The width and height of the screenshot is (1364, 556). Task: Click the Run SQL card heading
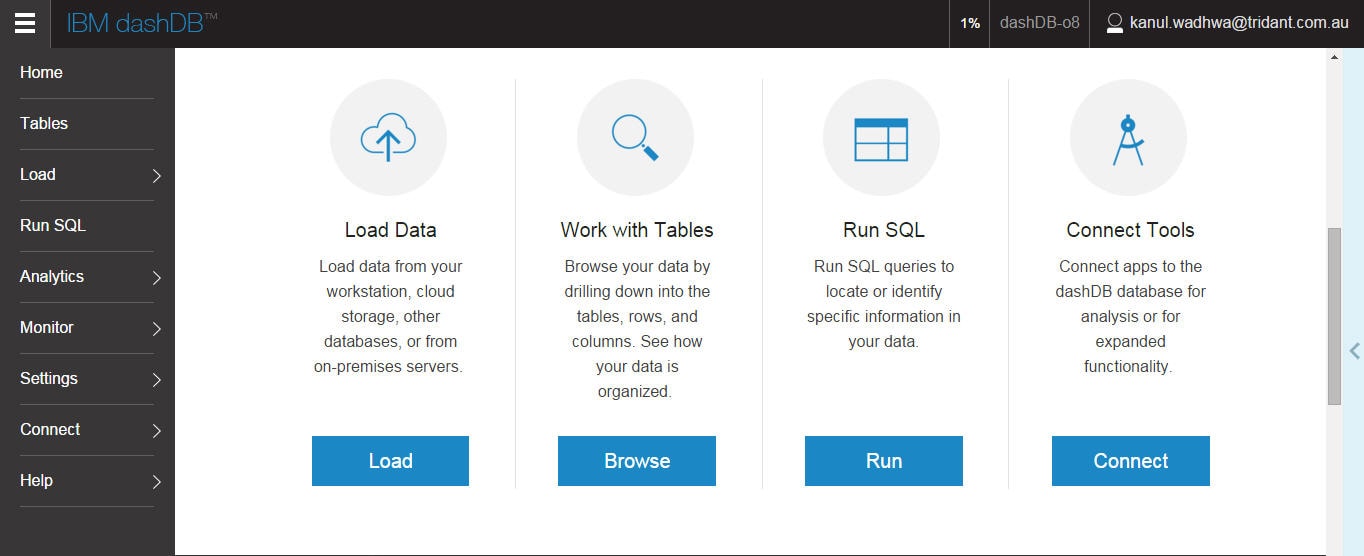(884, 230)
